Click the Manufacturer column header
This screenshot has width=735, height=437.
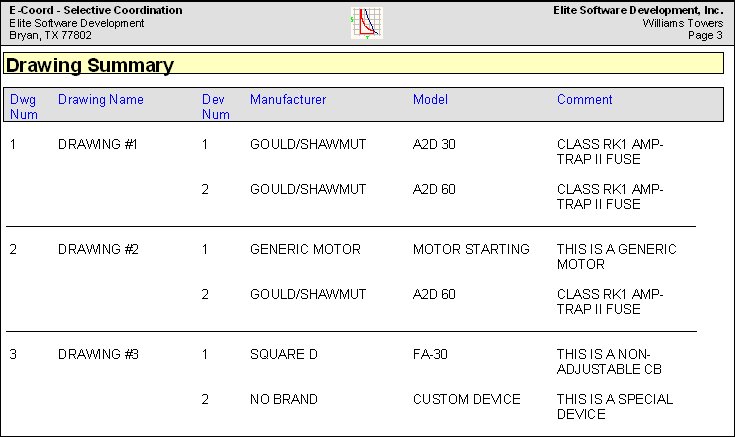pos(288,99)
